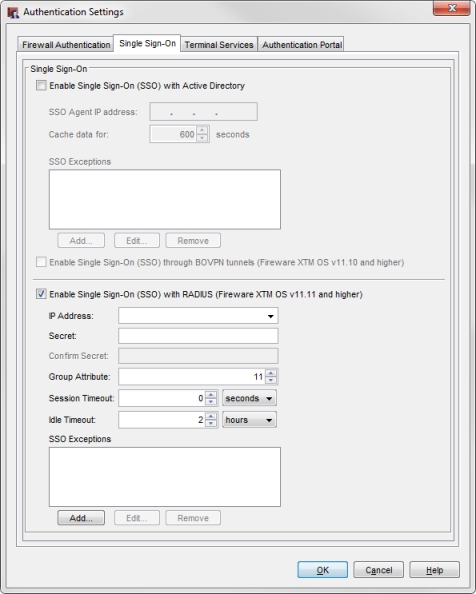
Task: Open the Session Timeout seconds unit dropdown
Action: pyautogui.click(x=249, y=398)
